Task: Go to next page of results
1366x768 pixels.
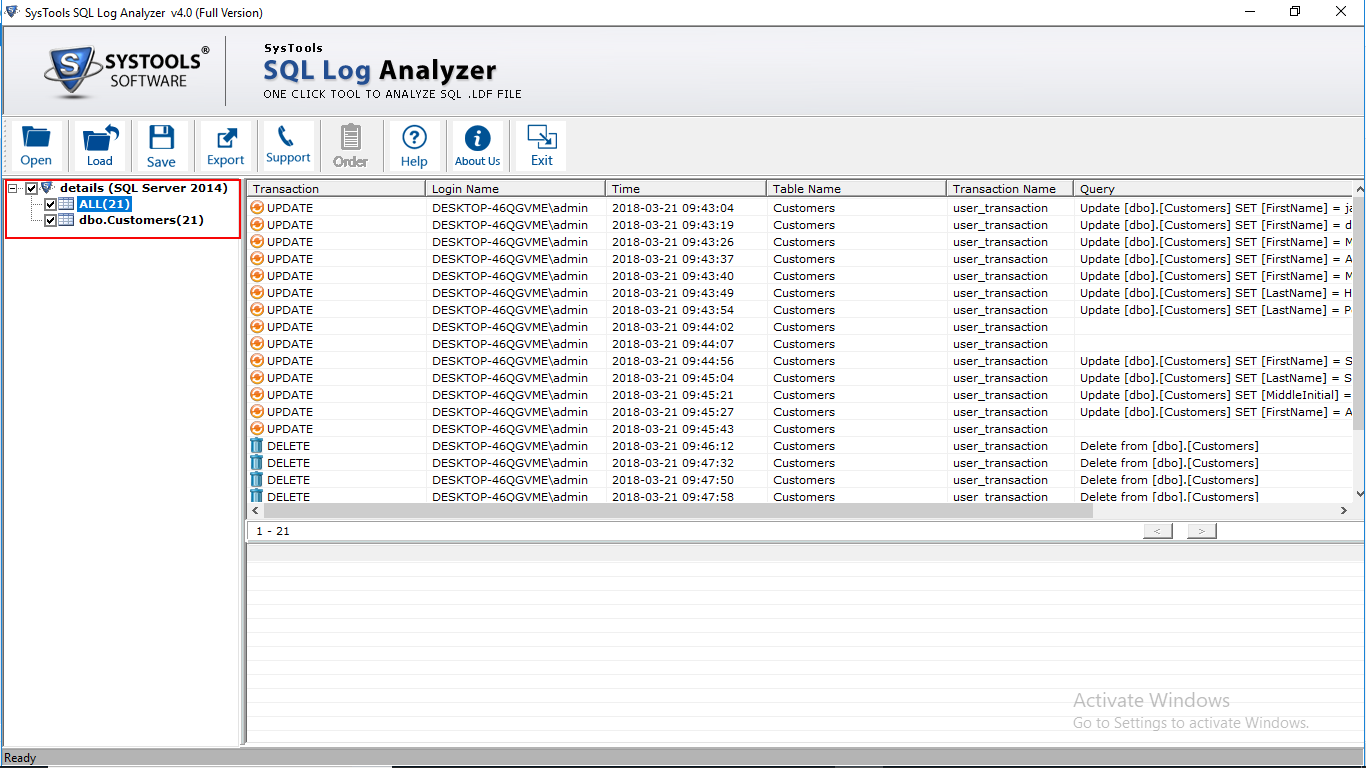Action: click(1201, 531)
